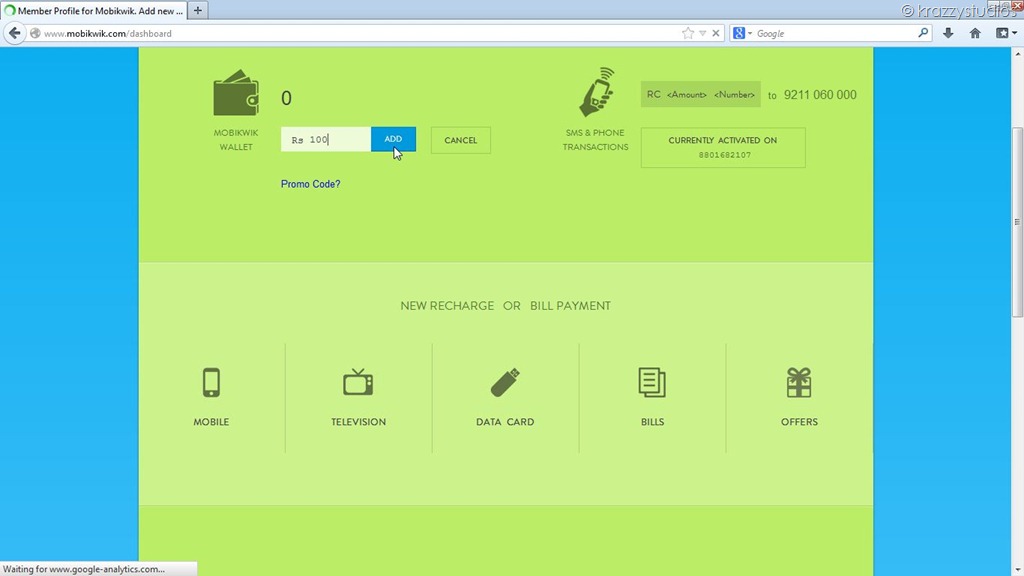
Task: Click the BILLS label
Action: 652,422
